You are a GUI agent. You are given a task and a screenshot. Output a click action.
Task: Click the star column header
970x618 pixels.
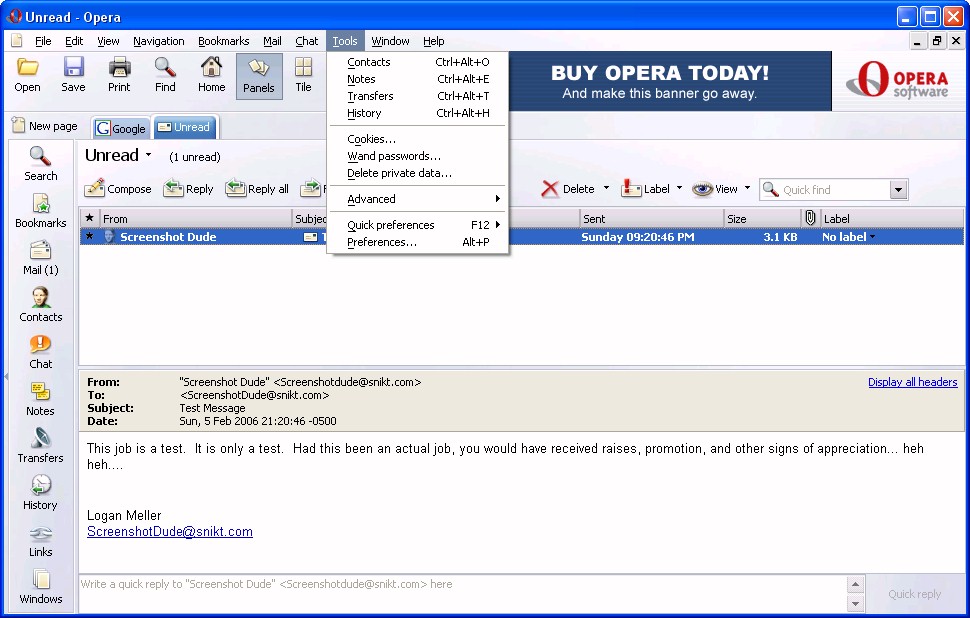(x=90, y=218)
